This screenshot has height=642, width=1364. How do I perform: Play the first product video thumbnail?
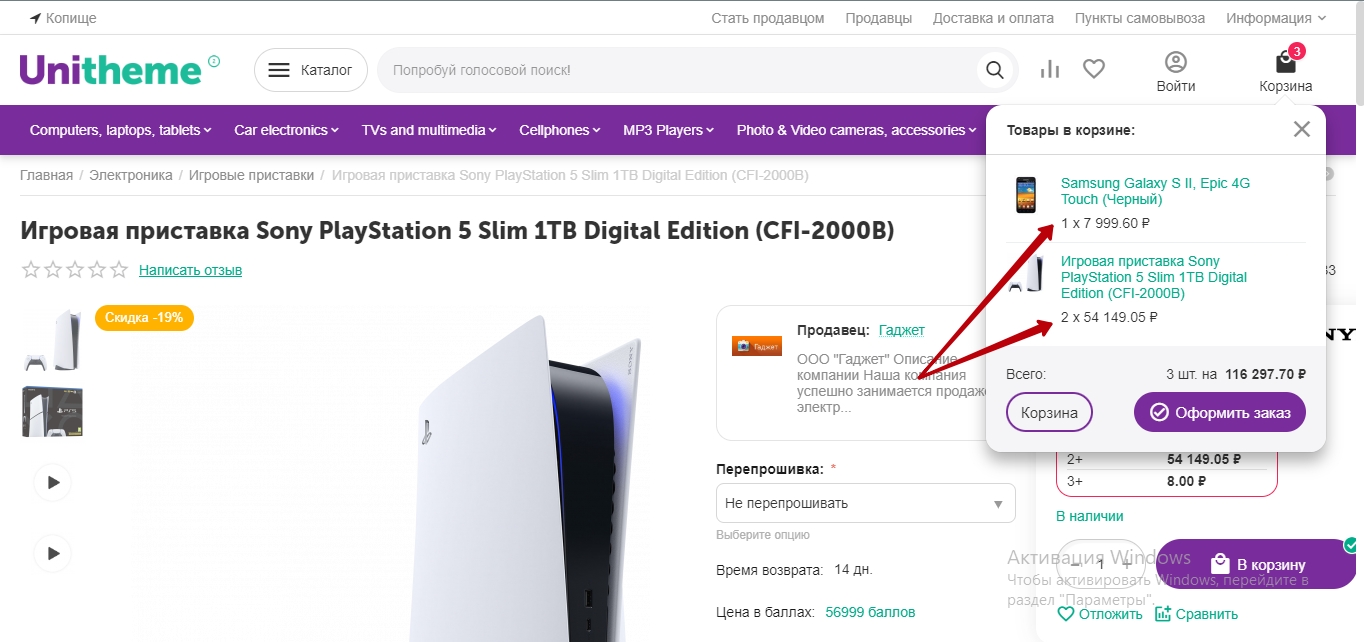(52, 482)
